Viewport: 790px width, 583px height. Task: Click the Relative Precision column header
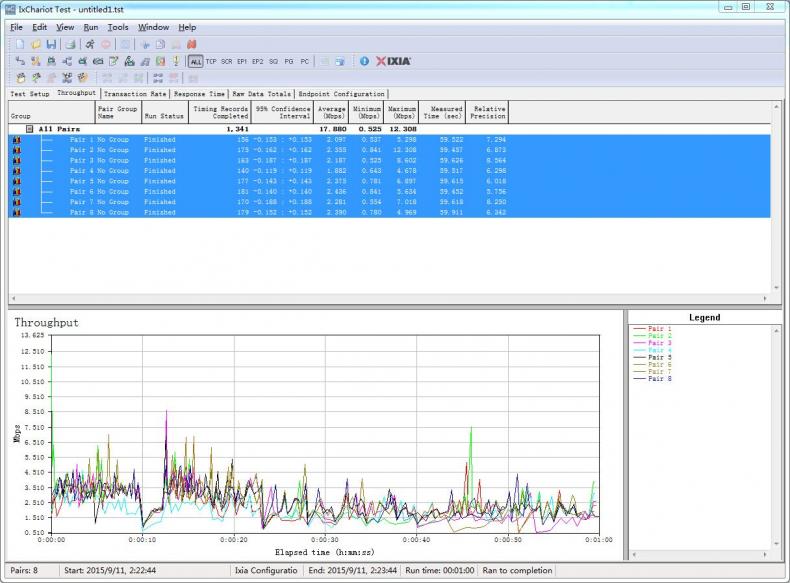point(487,112)
